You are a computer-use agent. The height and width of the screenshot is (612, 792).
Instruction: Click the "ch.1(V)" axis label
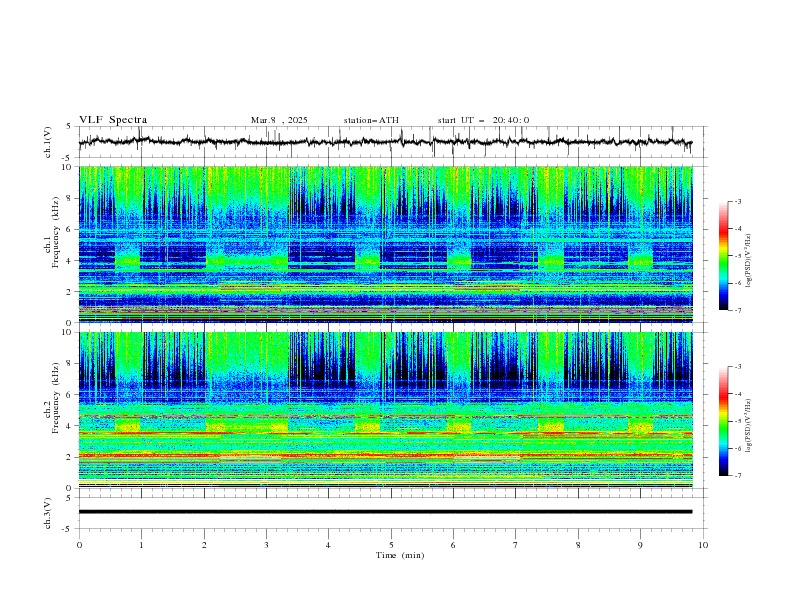[48, 142]
